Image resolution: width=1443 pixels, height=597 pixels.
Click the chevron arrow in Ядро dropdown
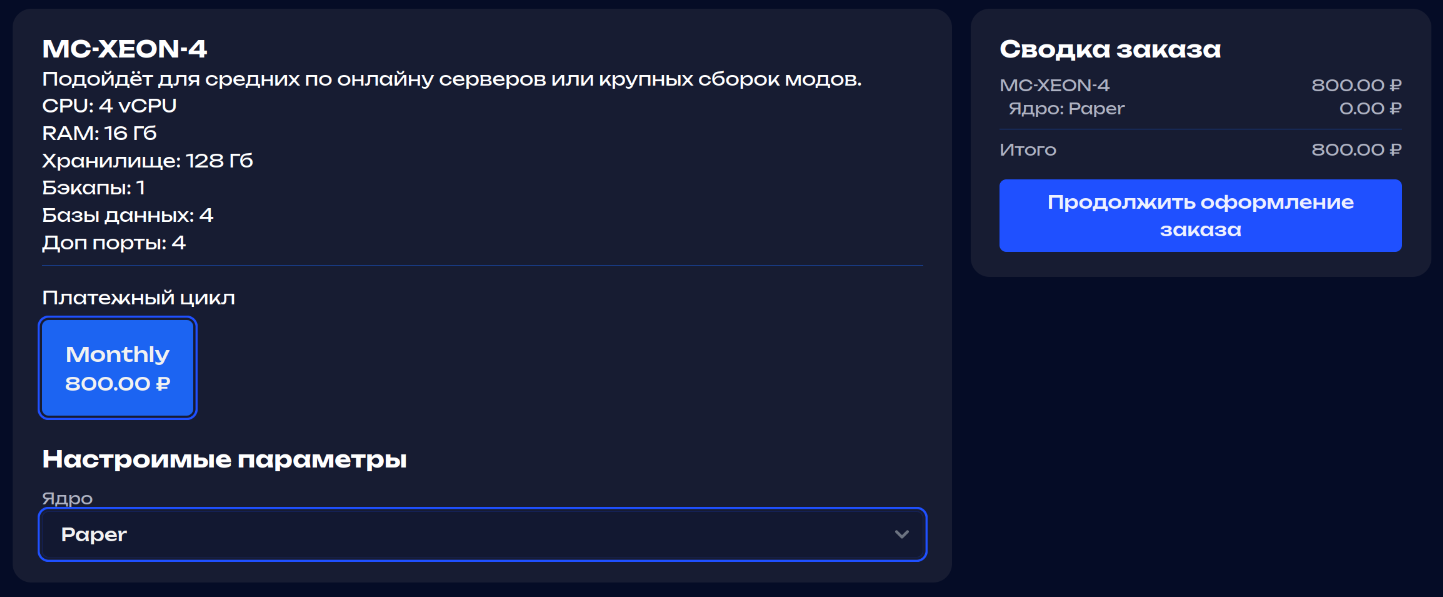(902, 535)
